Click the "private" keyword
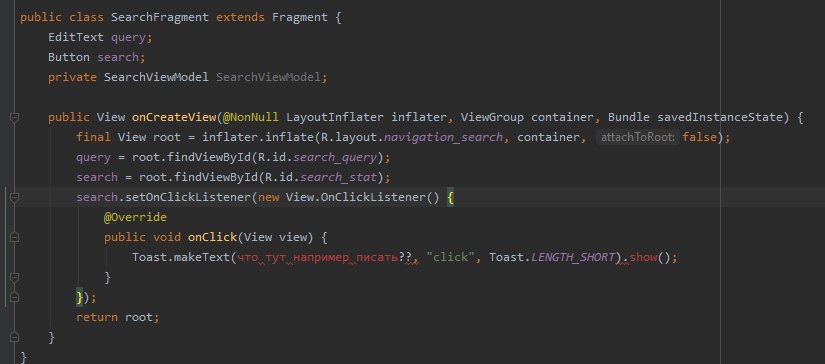Image resolution: width=825 pixels, height=364 pixels. click(72, 77)
